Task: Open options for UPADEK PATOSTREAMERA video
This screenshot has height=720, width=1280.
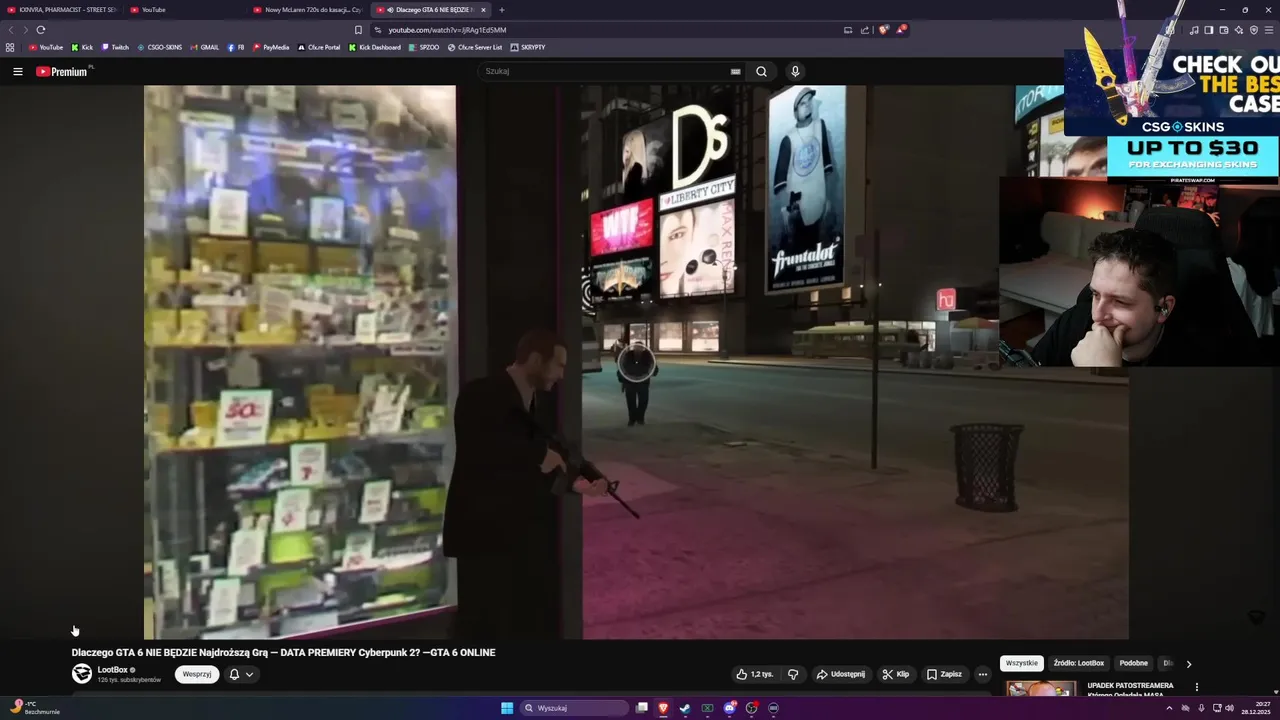Action: click(x=1197, y=687)
